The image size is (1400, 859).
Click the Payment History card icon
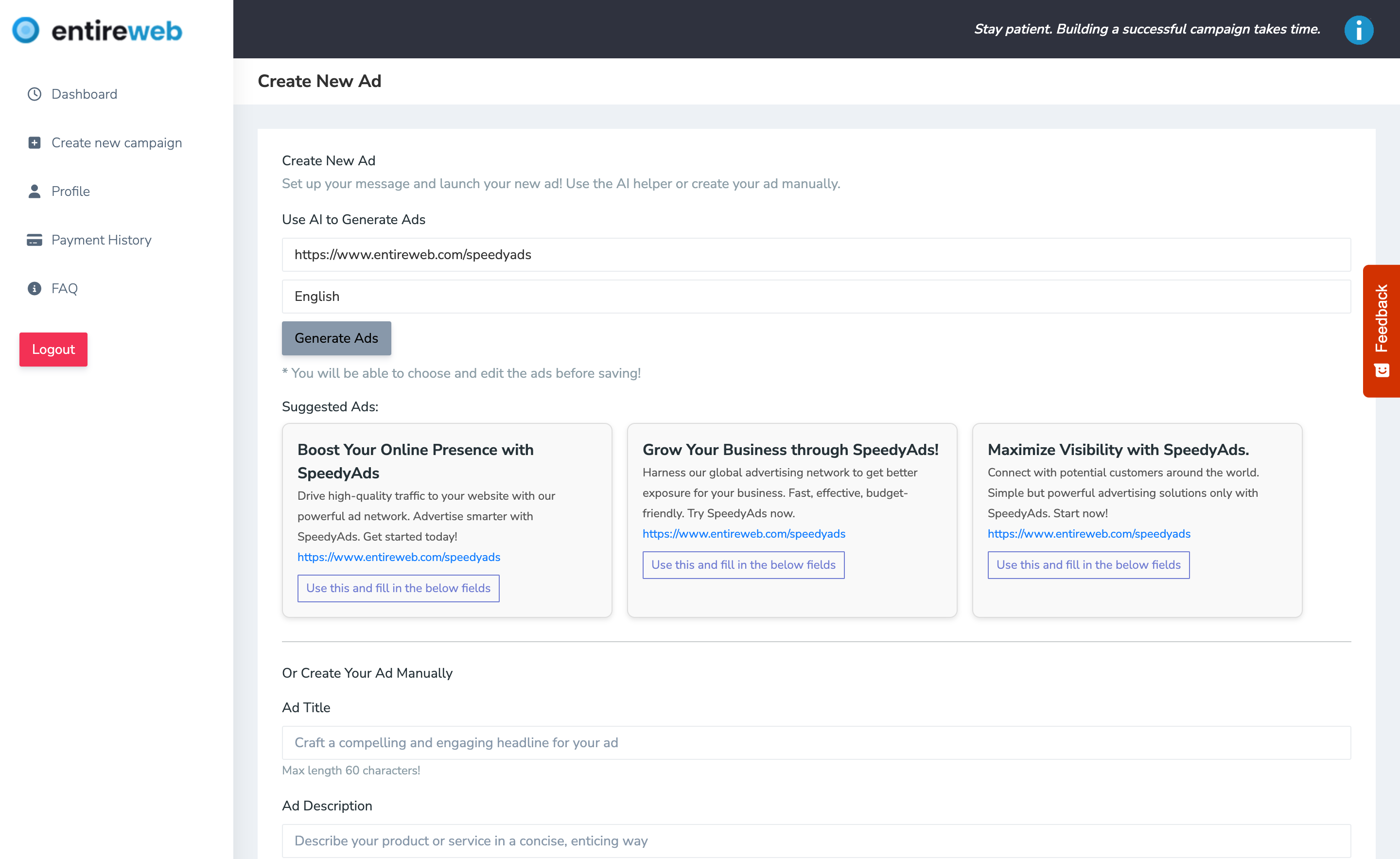[35, 240]
